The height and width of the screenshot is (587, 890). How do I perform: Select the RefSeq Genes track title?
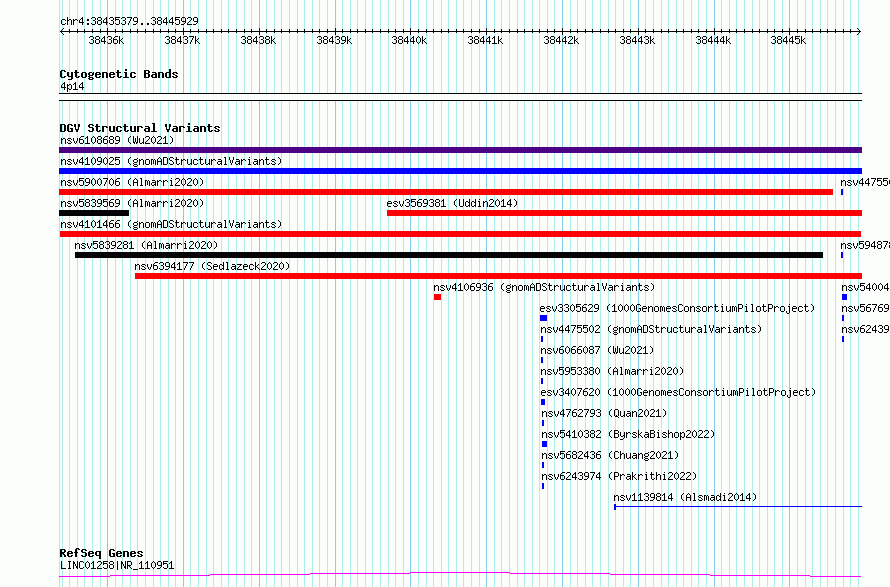coord(102,553)
